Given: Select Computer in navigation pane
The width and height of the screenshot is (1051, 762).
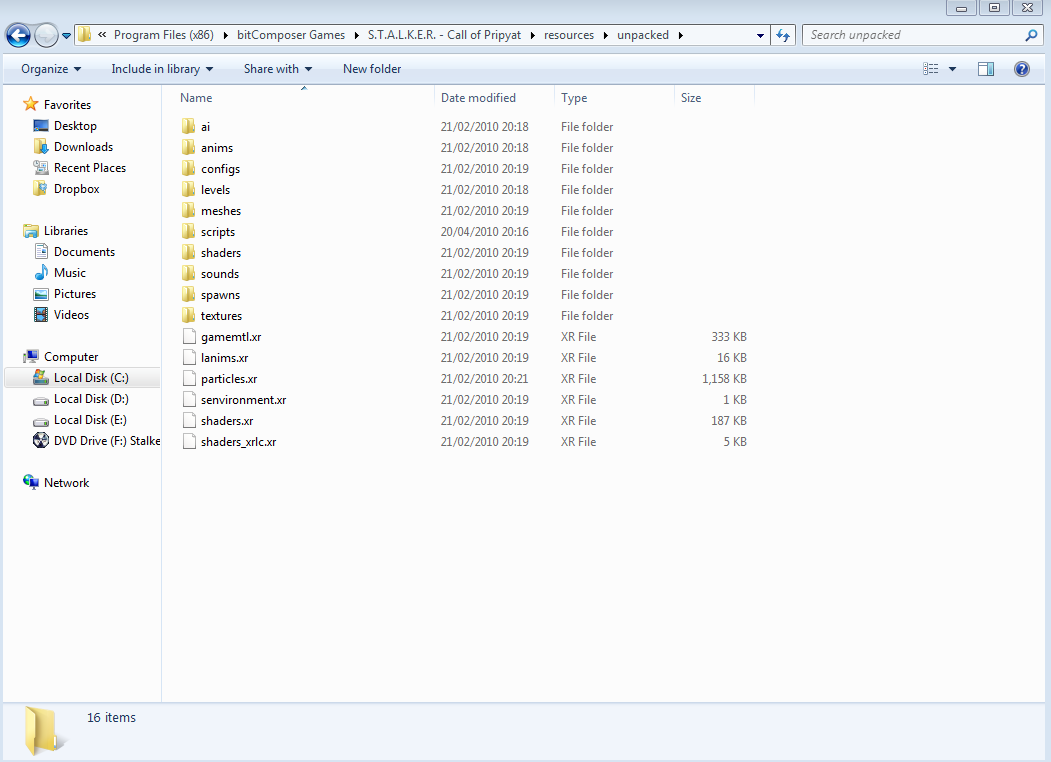Looking at the screenshot, I should 71,357.
